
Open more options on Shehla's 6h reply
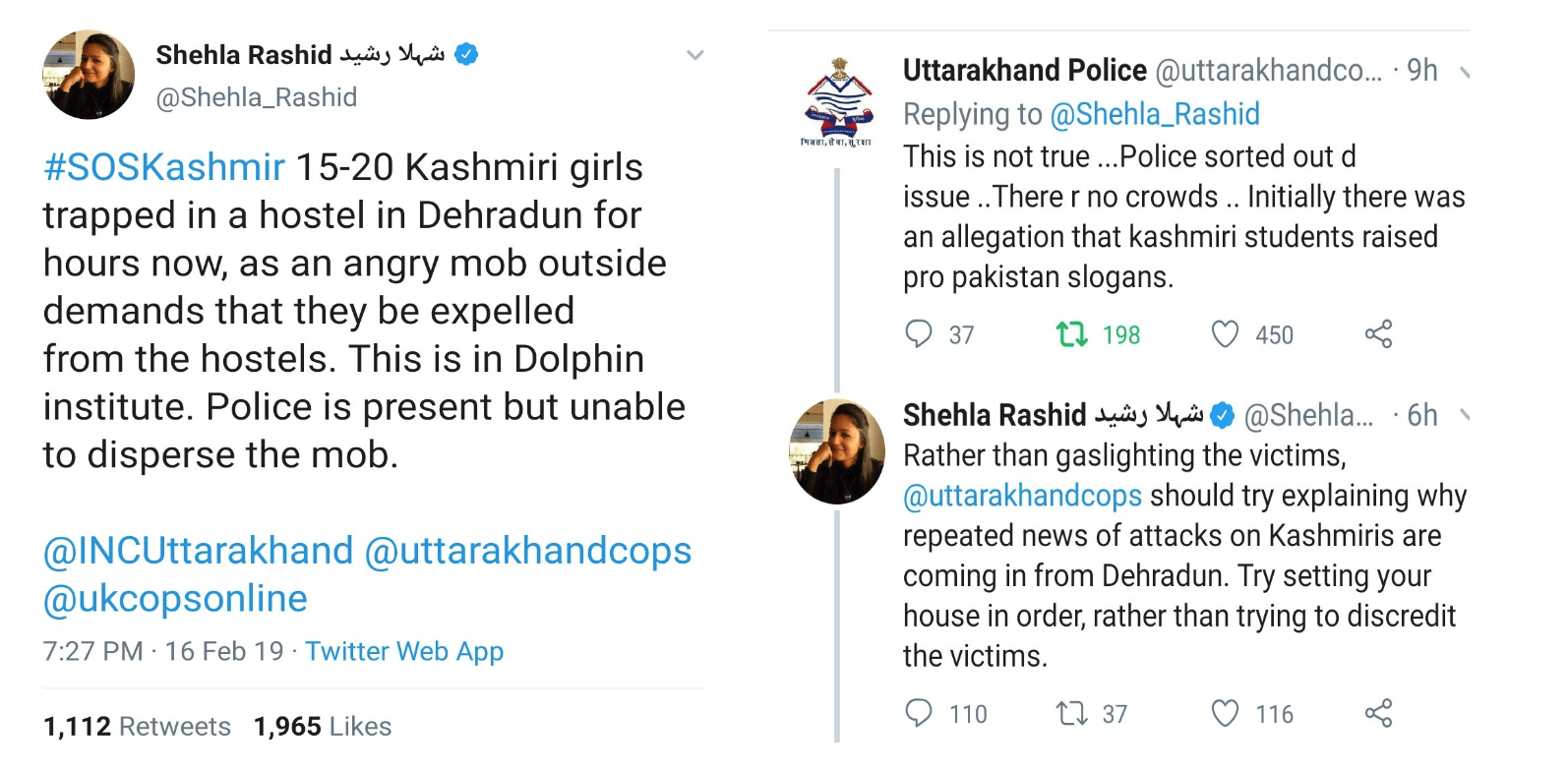[1464, 415]
